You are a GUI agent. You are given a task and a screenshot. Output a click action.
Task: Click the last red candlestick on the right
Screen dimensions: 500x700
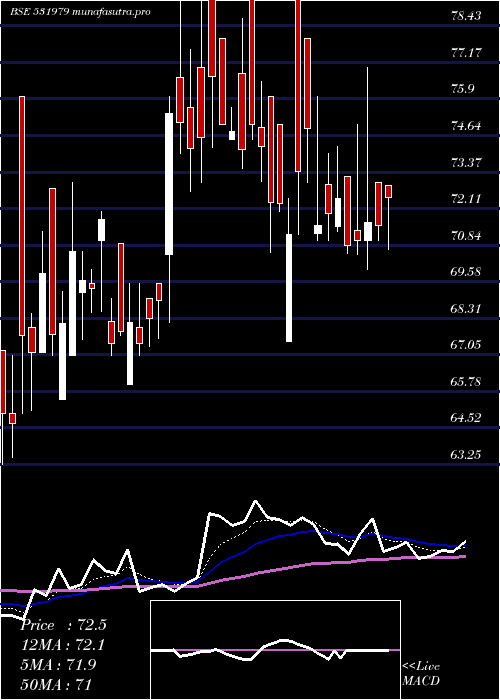point(388,191)
